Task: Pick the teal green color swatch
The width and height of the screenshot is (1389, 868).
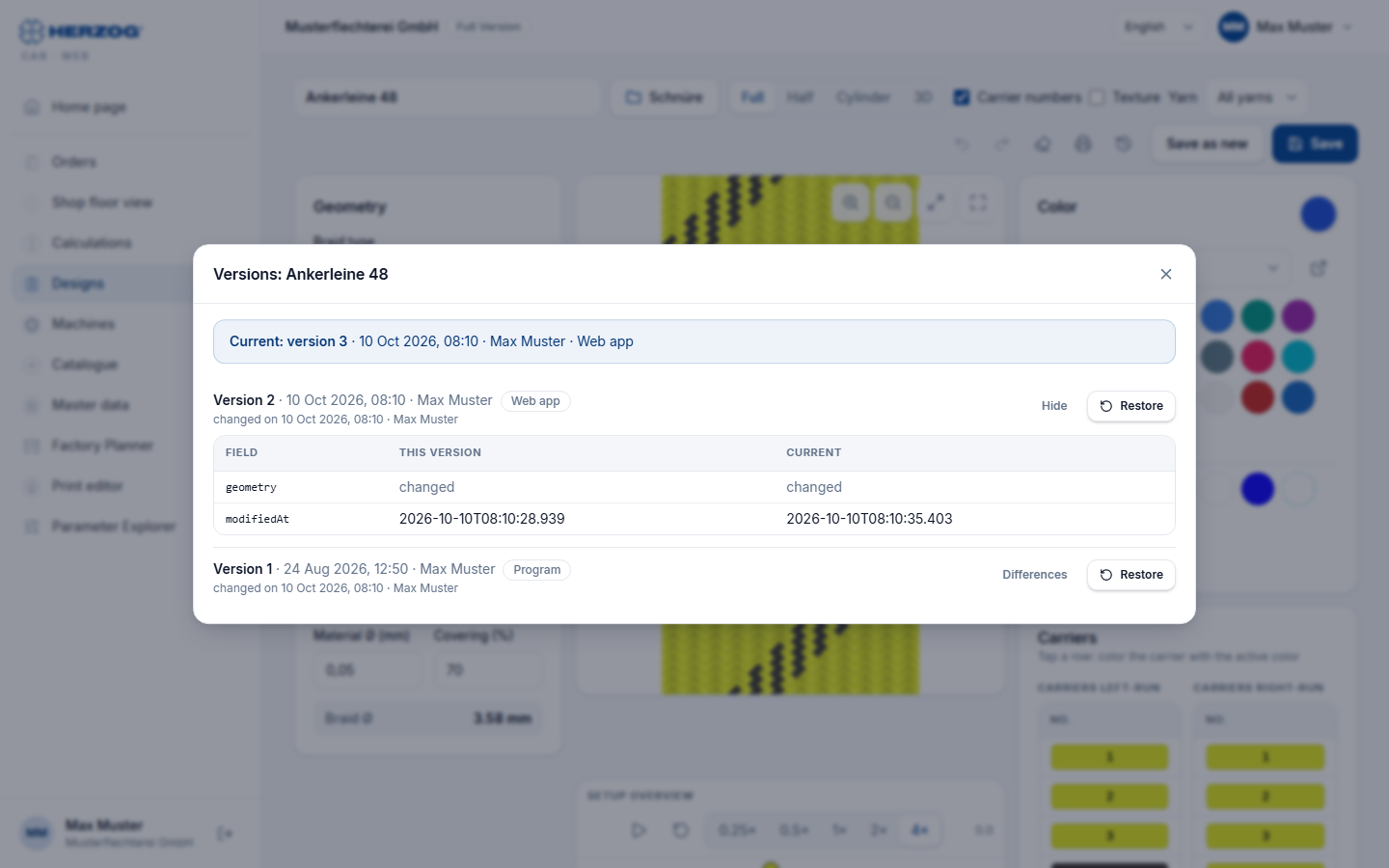Action: click(x=1258, y=316)
